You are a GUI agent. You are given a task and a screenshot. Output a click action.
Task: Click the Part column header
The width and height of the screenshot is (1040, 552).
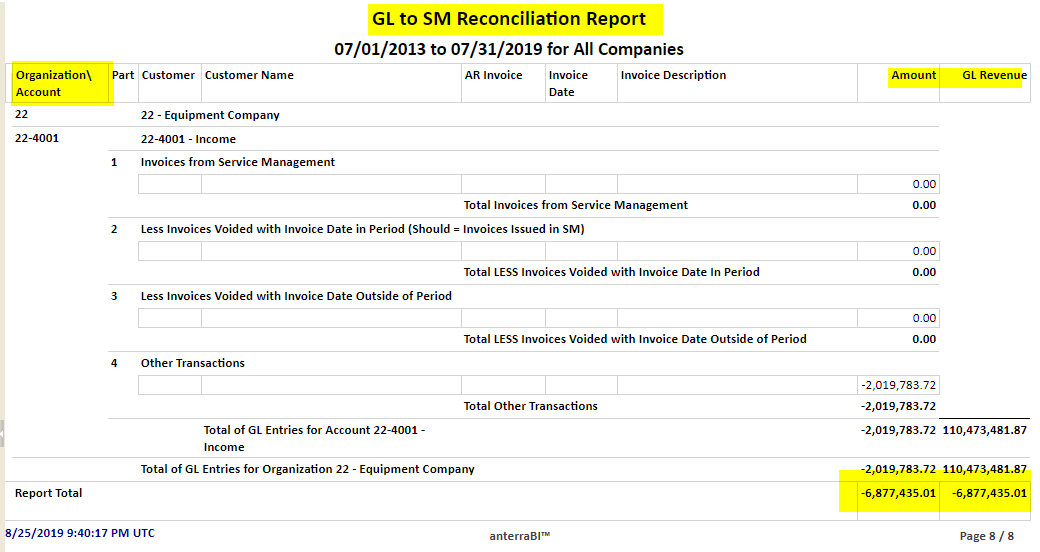point(123,75)
